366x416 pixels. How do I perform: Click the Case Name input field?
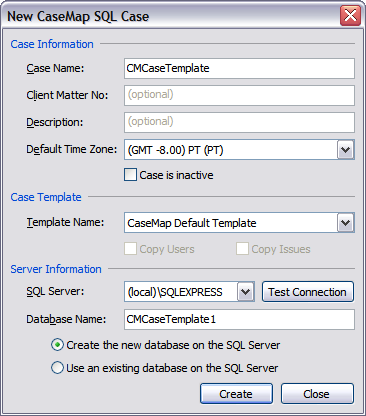click(239, 68)
